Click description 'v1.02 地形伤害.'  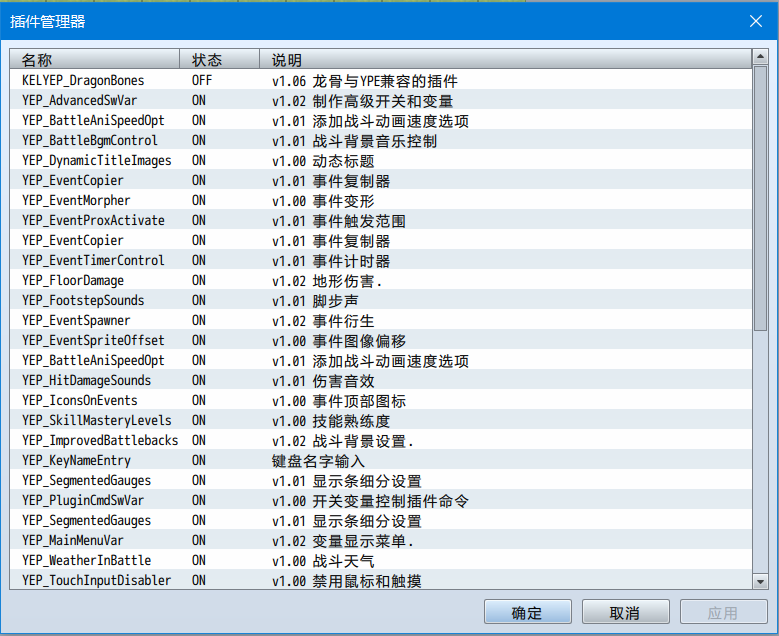pos(327,281)
